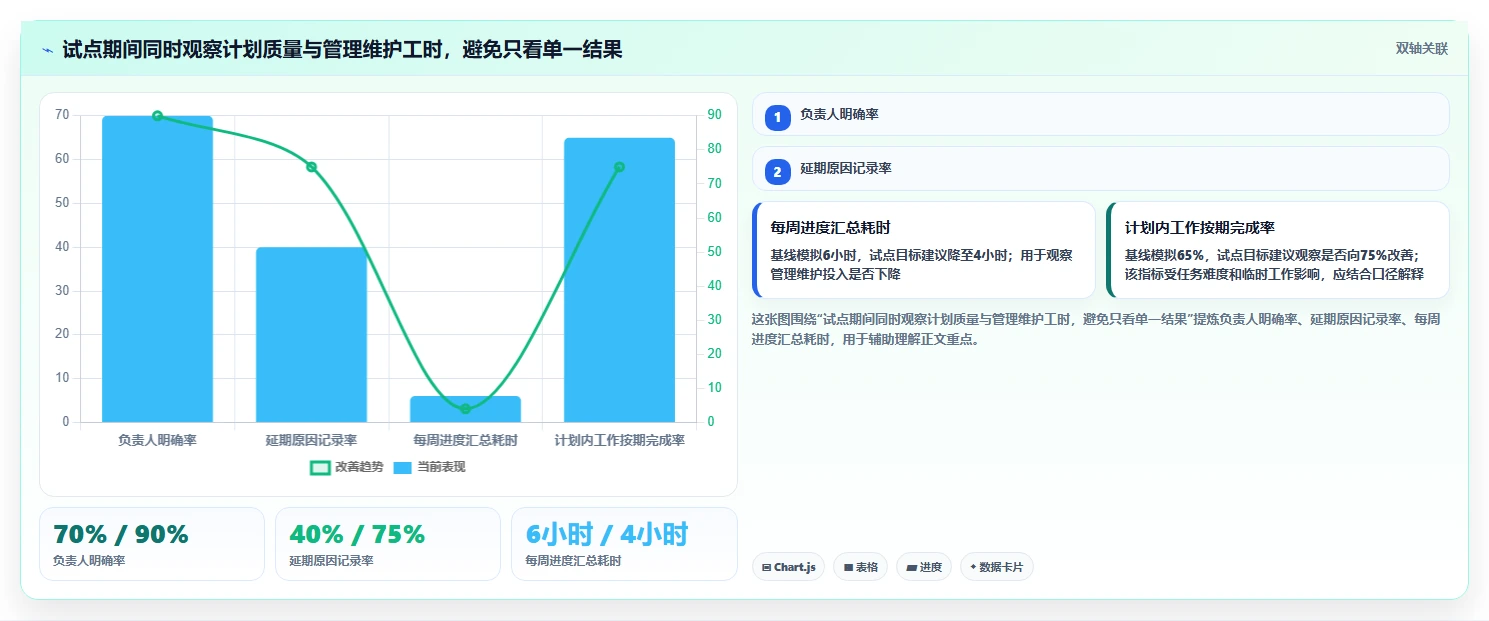This screenshot has width=1489, height=621.
Task: Click right axis value 90
Action: coord(713,115)
